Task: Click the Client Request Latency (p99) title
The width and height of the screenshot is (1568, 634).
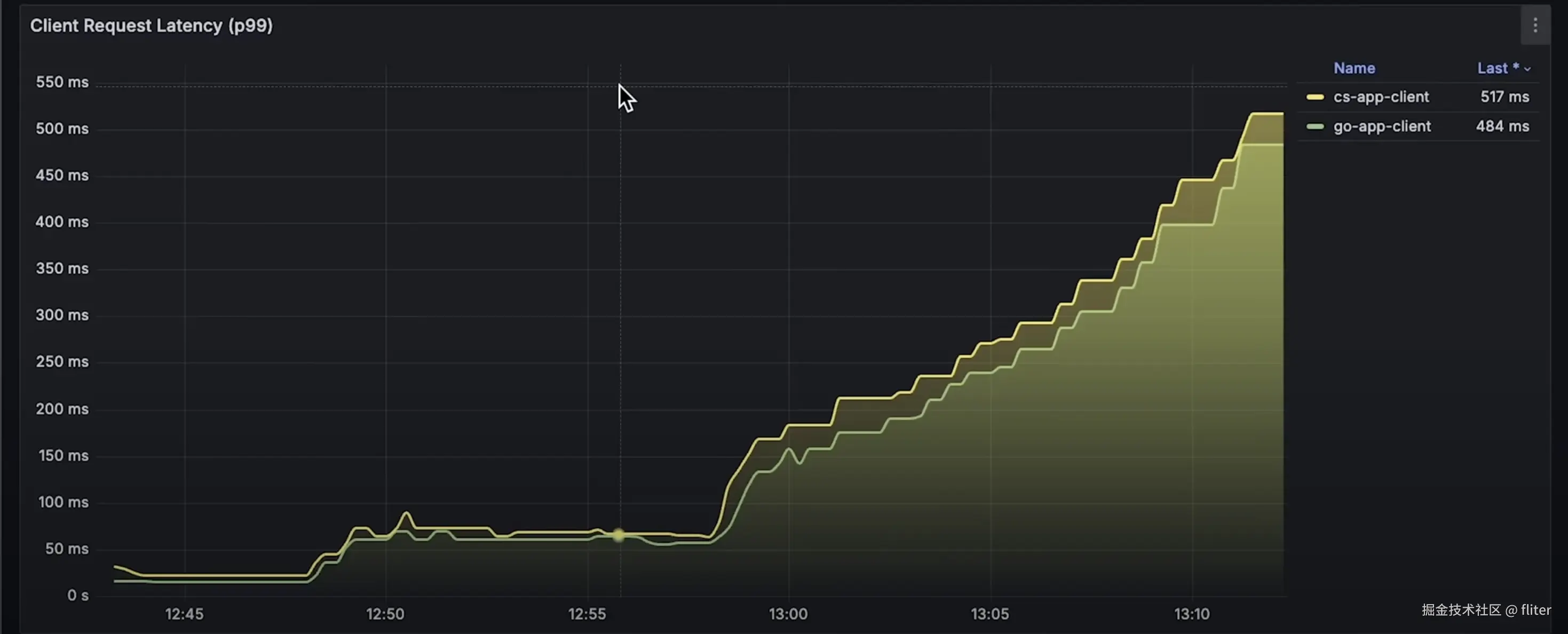Action: tap(151, 26)
